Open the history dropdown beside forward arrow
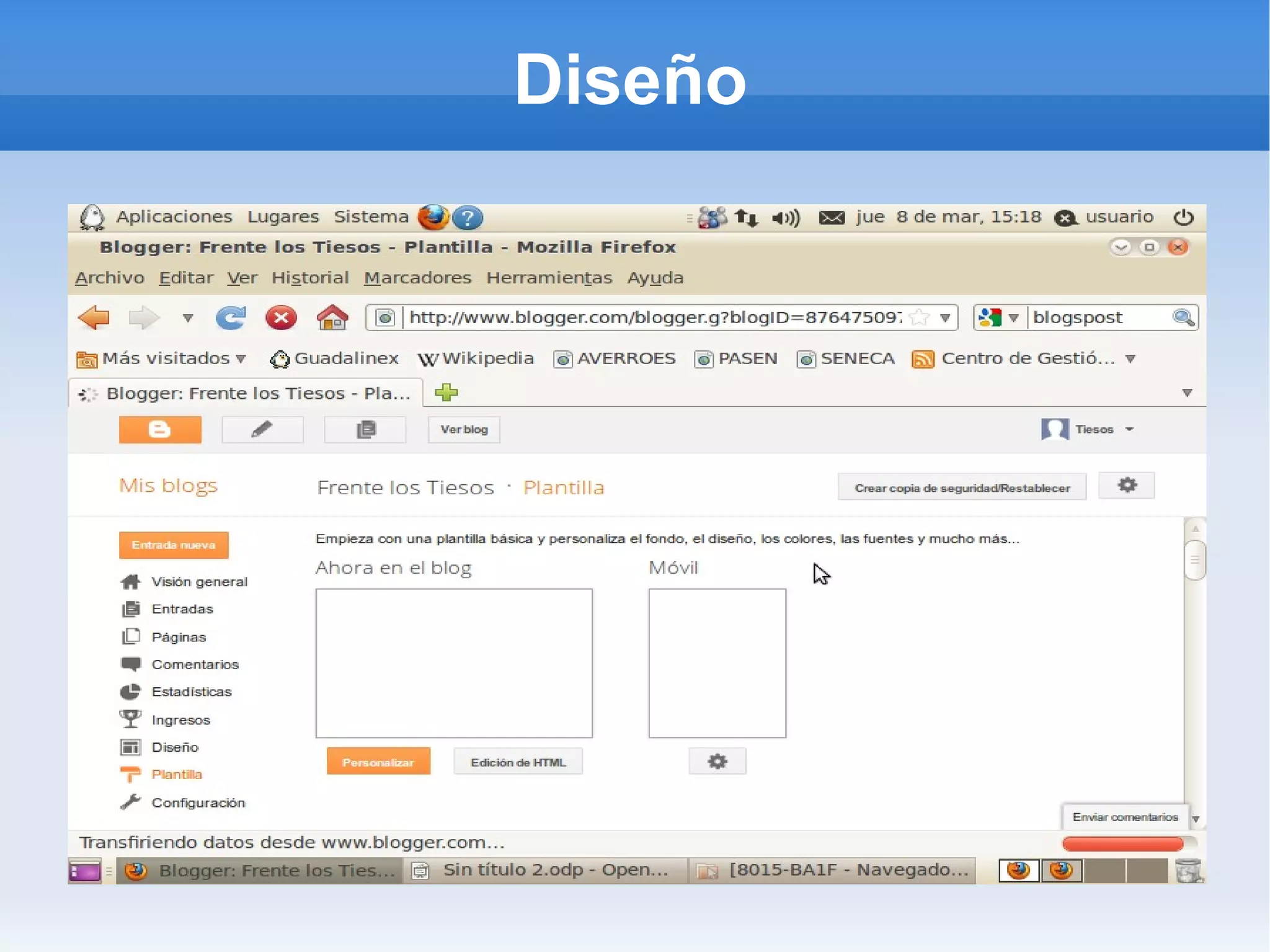The width and height of the screenshot is (1270, 952). (188, 318)
